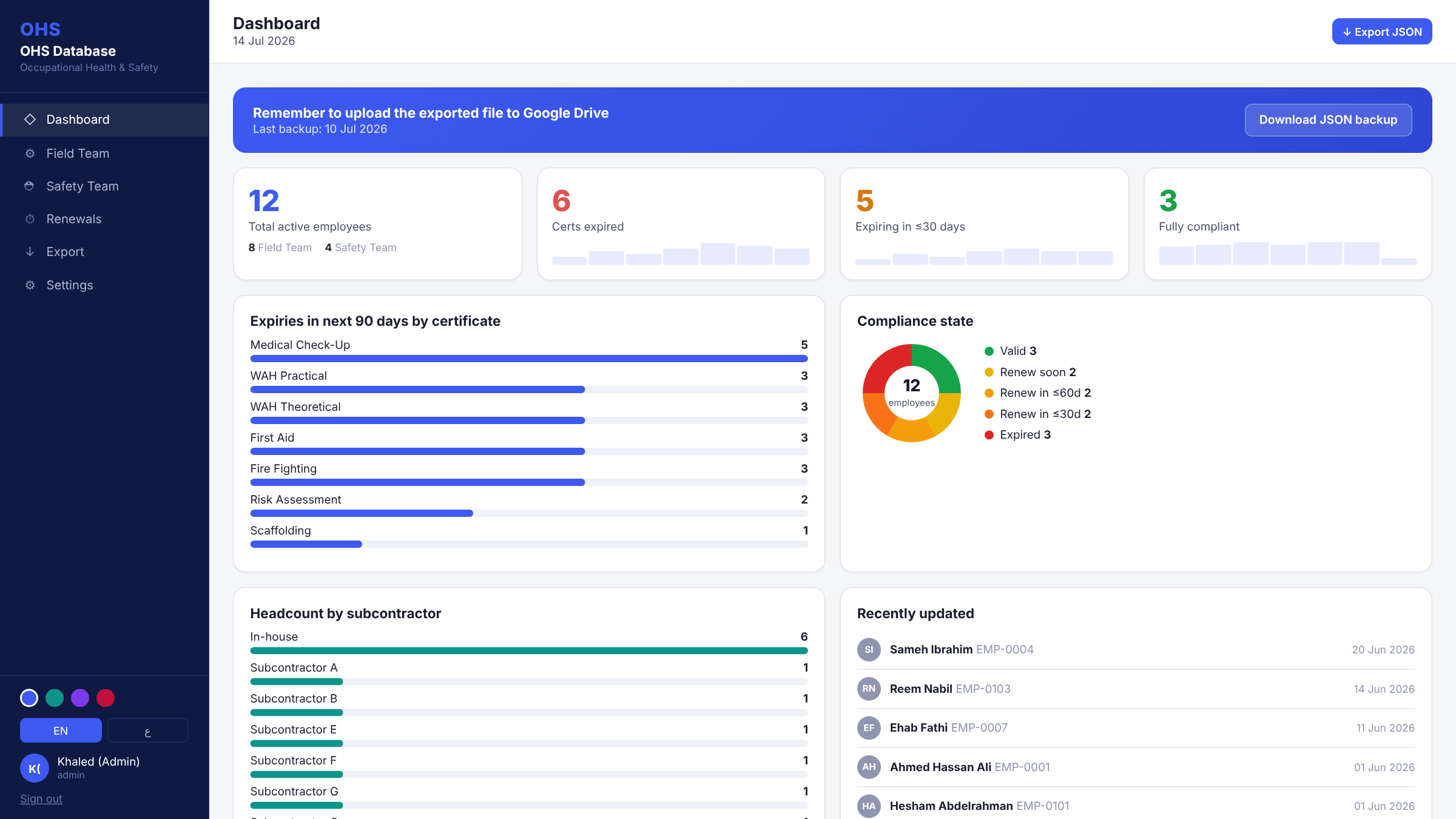This screenshot has height=819, width=1456.
Task: Click the Sign out link
Action: pyautogui.click(x=41, y=799)
